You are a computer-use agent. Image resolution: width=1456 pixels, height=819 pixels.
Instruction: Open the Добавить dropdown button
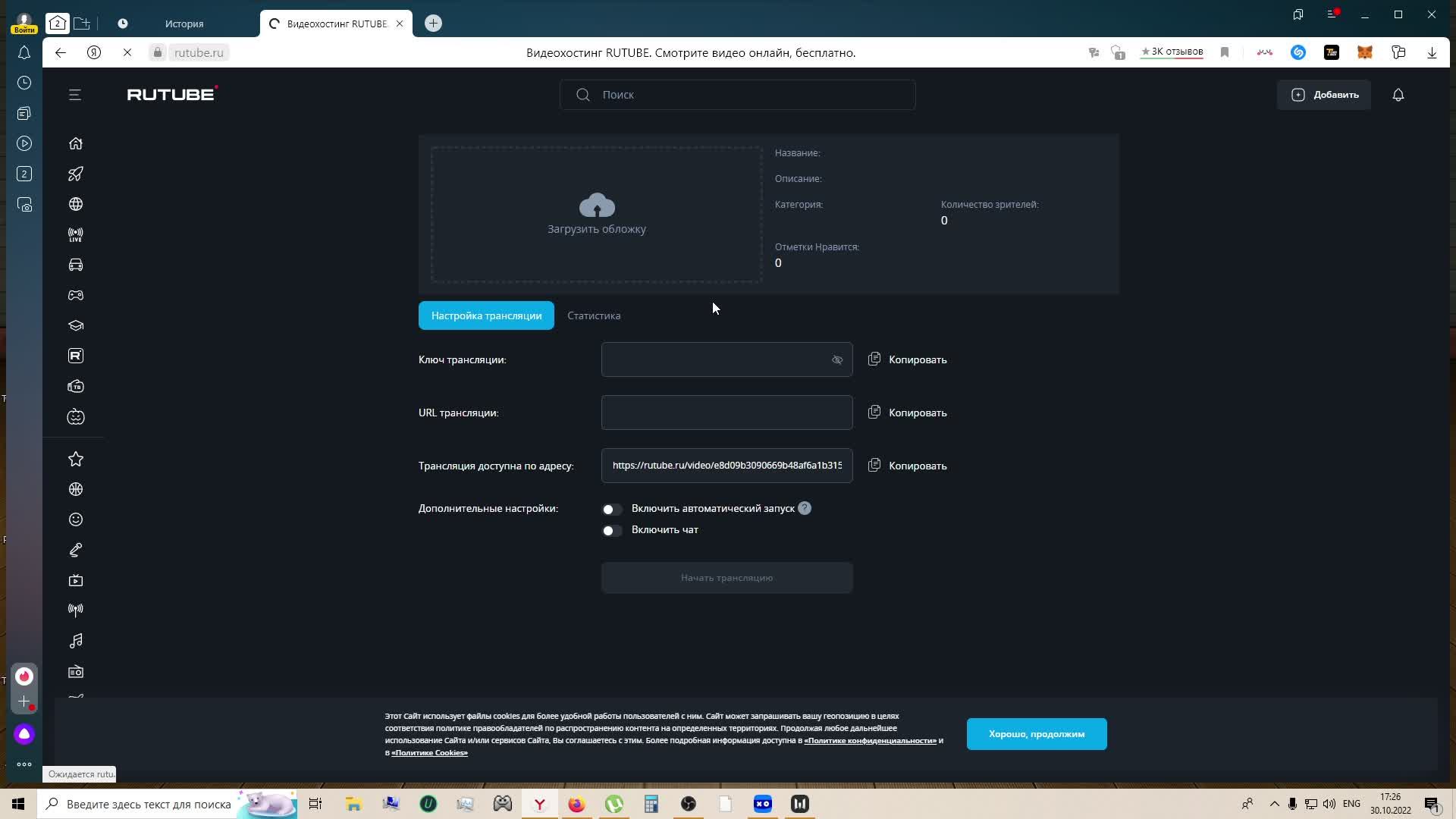(x=1323, y=95)
